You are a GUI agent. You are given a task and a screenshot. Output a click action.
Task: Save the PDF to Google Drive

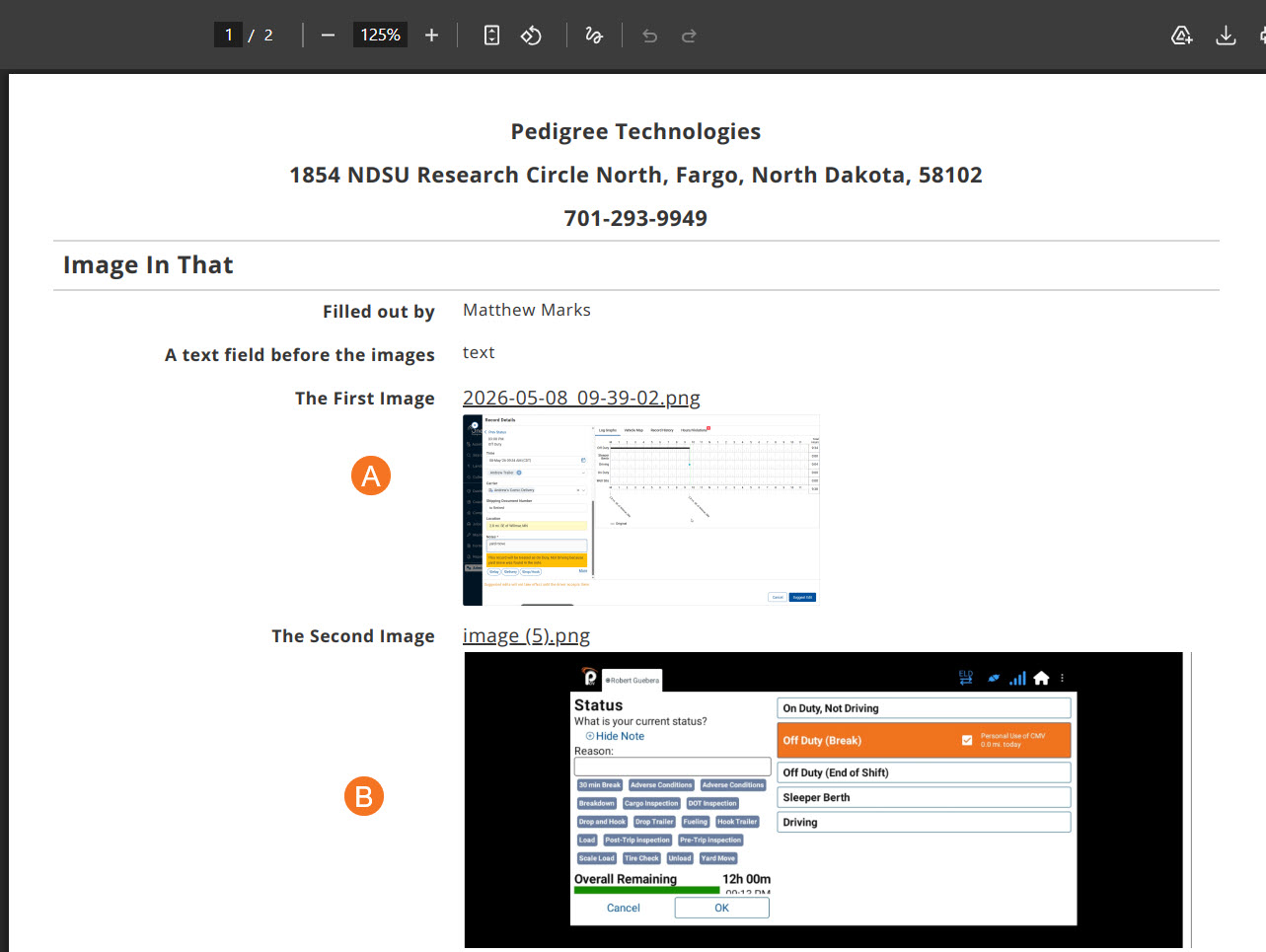pos(1181,36)
